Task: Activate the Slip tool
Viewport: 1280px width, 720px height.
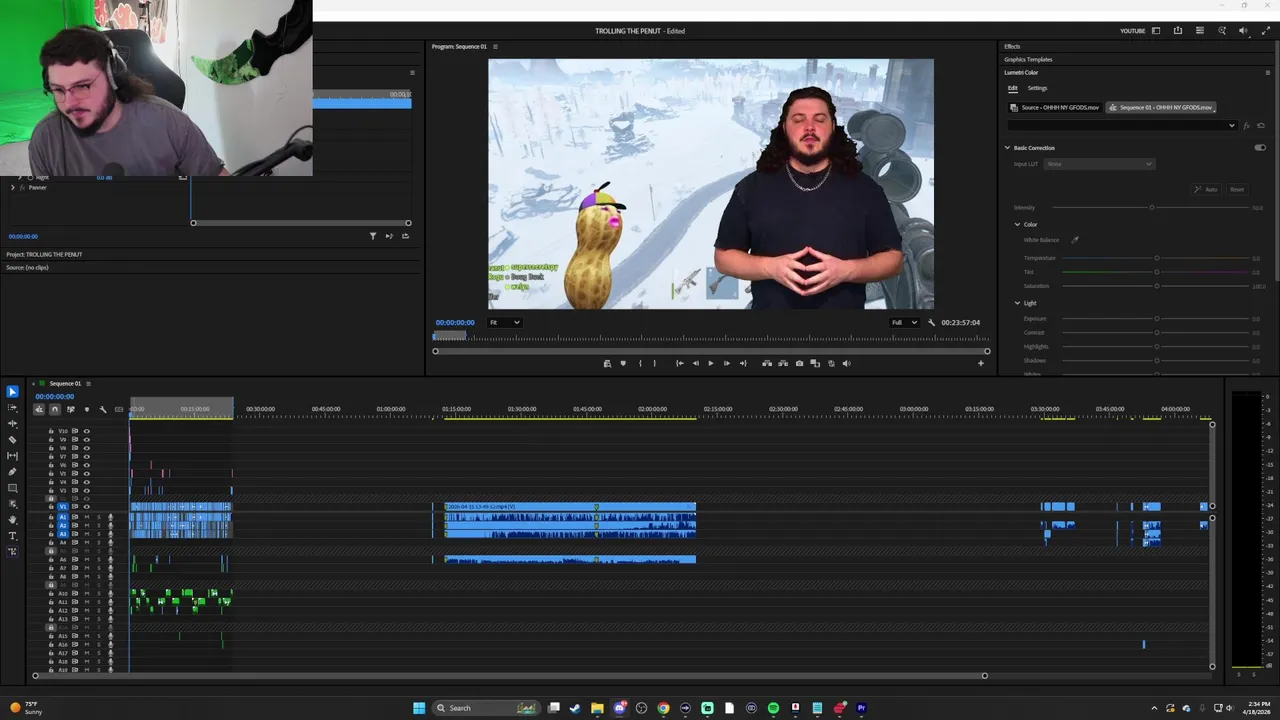Action: tap(12, 456)
